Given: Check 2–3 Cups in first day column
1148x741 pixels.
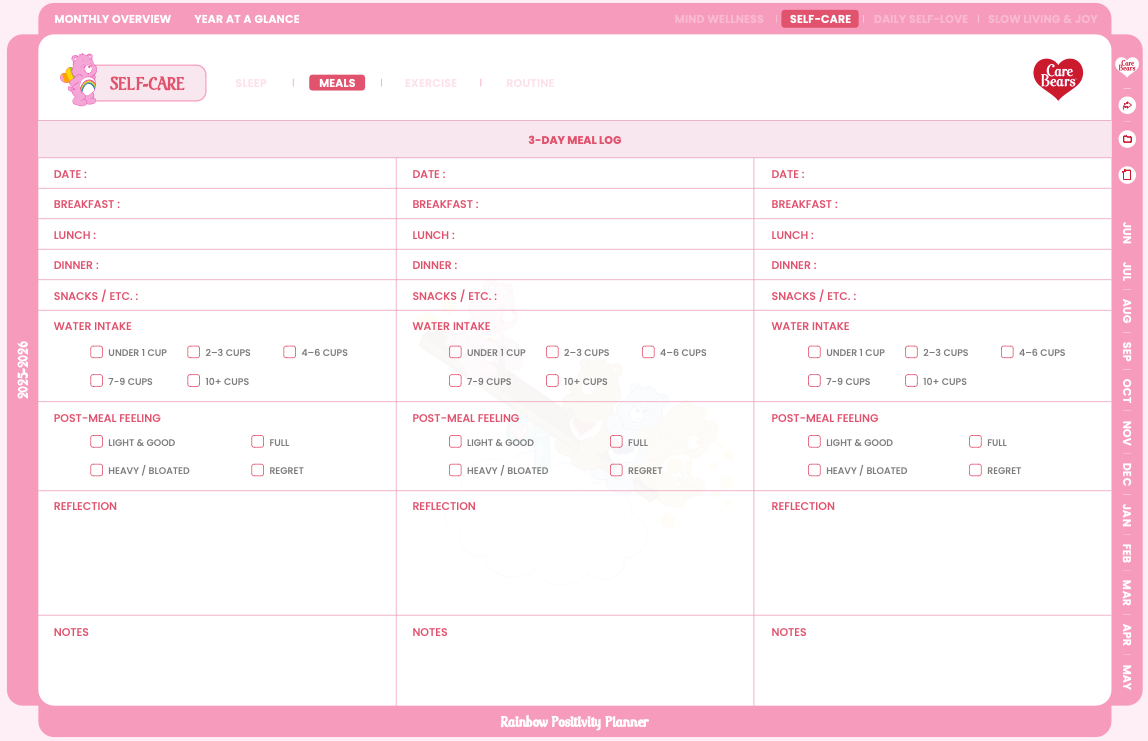Looking at the screenshot, I should (x=193, y=352).
